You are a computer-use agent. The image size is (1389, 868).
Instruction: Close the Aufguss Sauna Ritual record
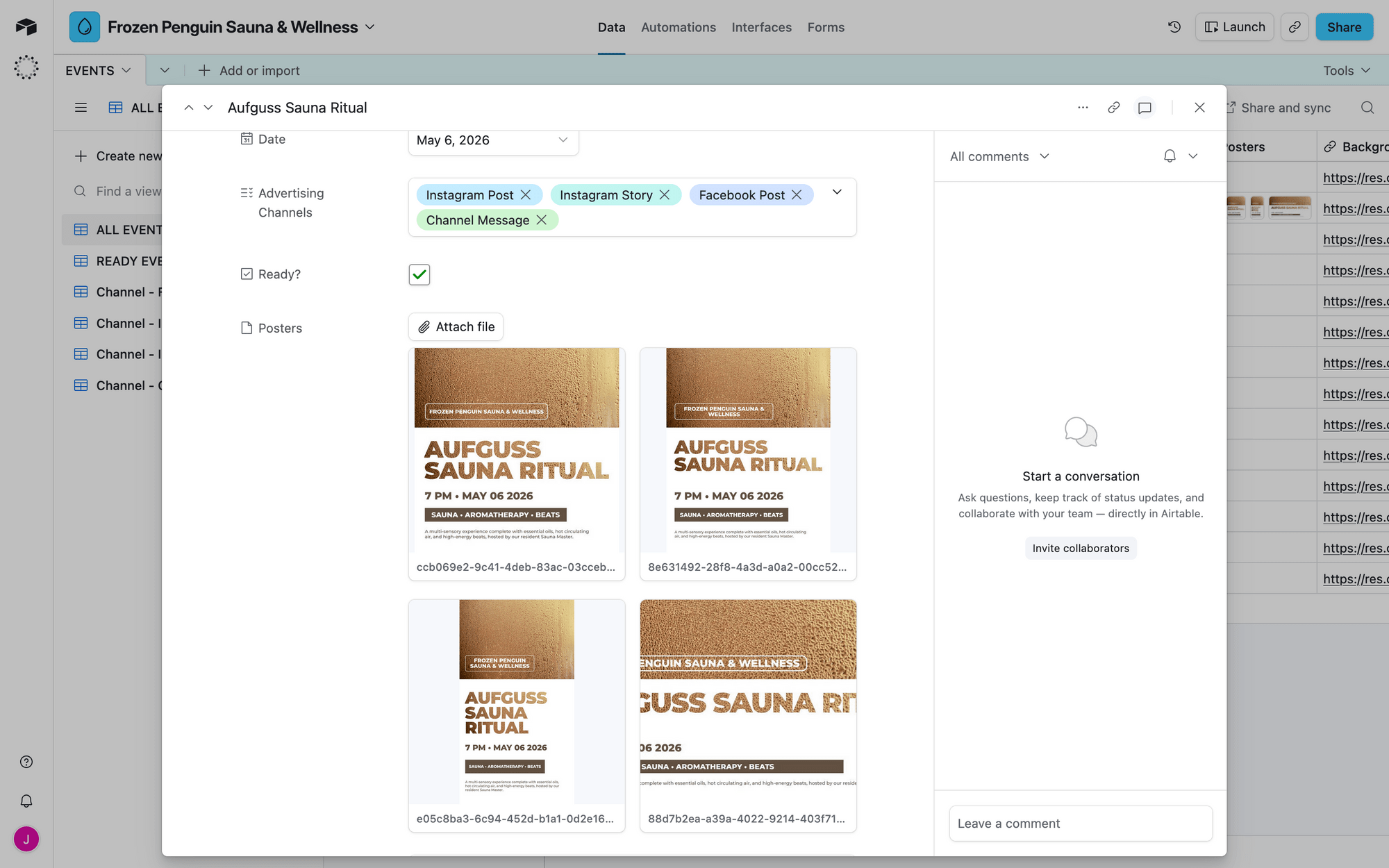(x=1199, y=108)
